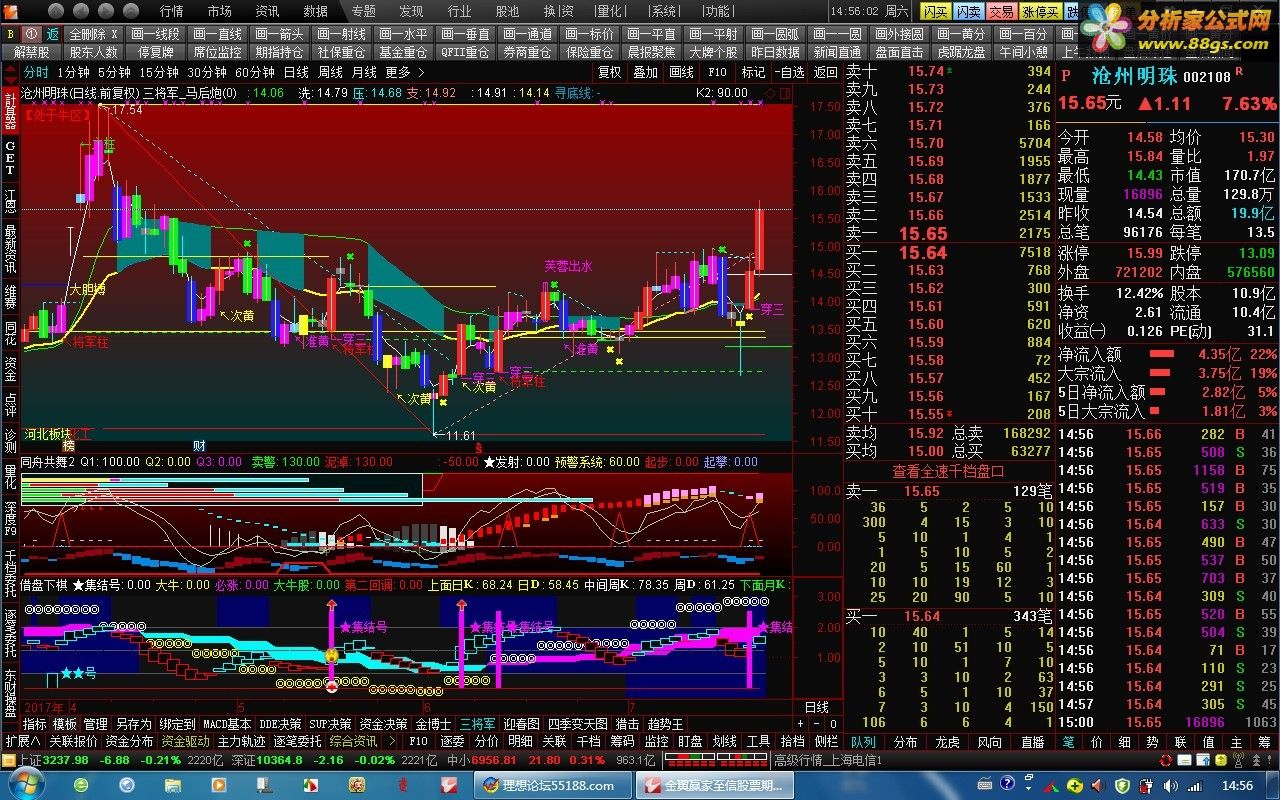Viewport: 1280px width, 800px height.
Task: Switch chart to 周线 weekly period
Action: click(x=330, y=72)
